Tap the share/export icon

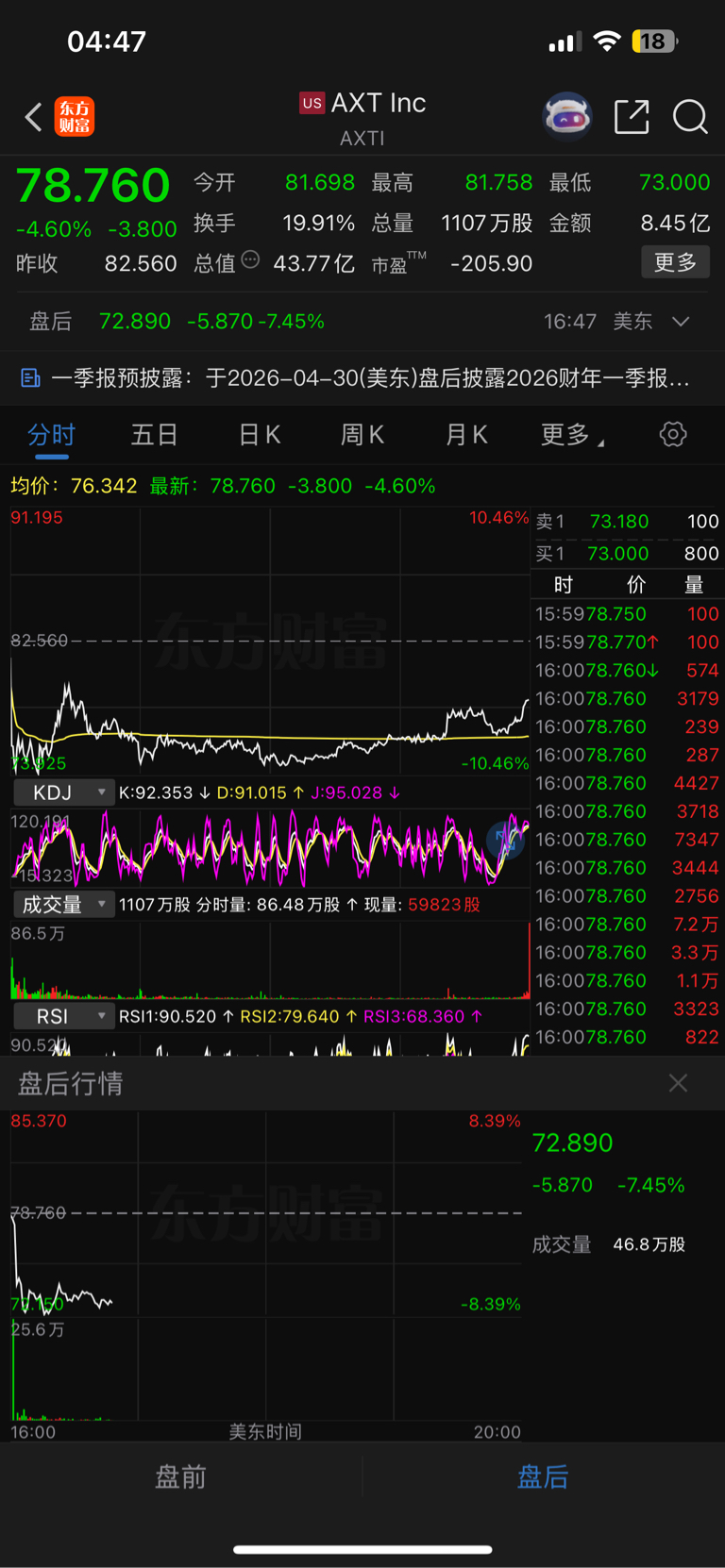(x=632, y=117)
